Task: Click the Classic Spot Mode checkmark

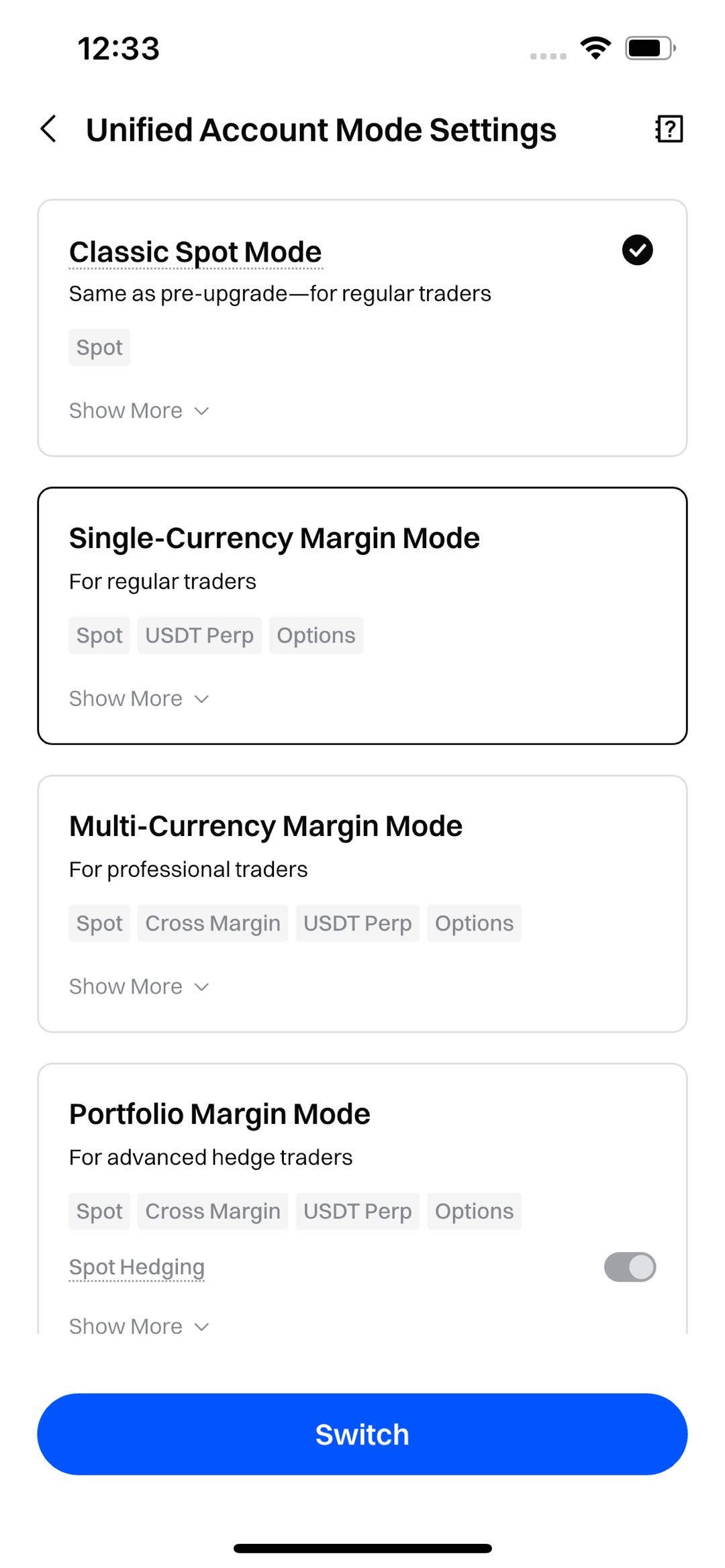Action: pos(637,250)
